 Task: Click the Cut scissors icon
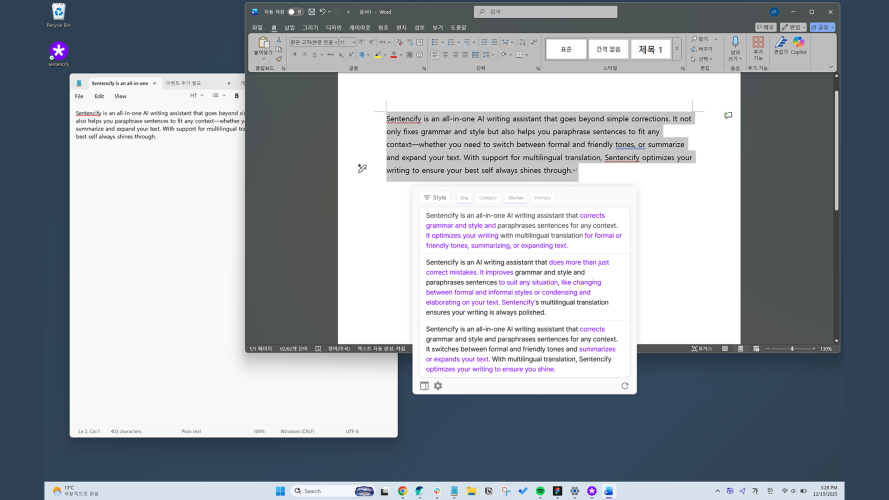[x=279, y=40]
